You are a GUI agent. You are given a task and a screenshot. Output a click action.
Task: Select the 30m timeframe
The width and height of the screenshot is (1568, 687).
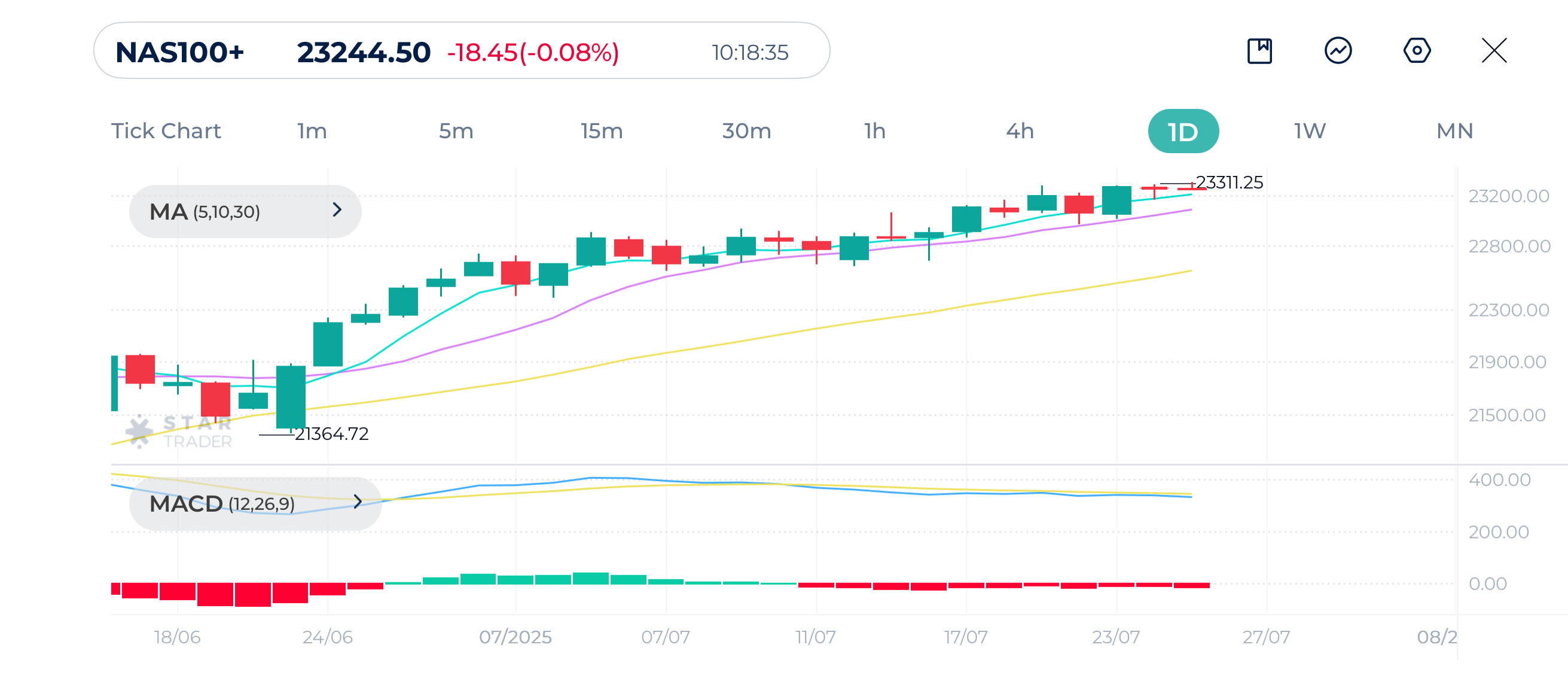click(746, 131)
